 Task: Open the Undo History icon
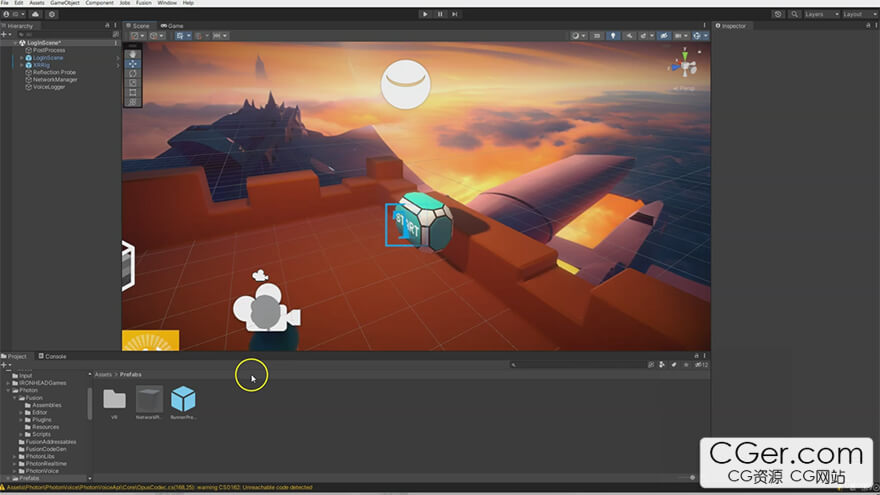[x=778, y=14]
